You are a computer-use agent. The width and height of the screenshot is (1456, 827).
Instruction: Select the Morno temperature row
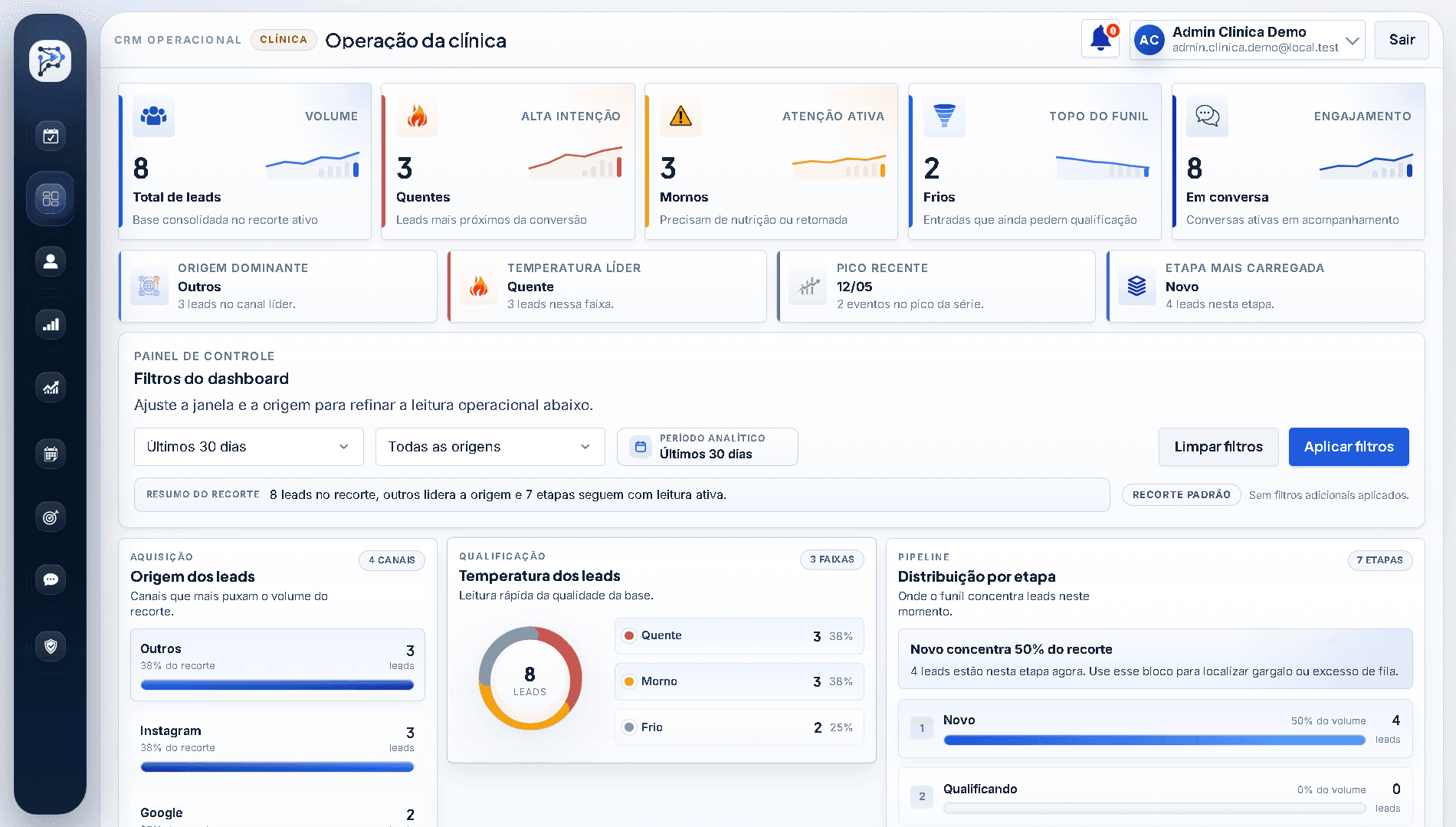pos(739,681)
